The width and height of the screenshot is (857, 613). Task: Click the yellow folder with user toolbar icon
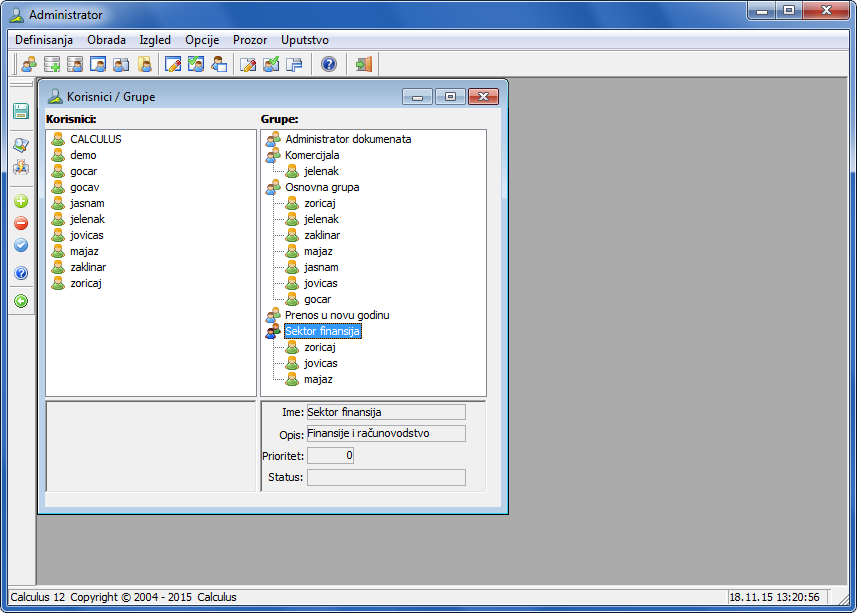pyautogui.click(x=145, y=64)
